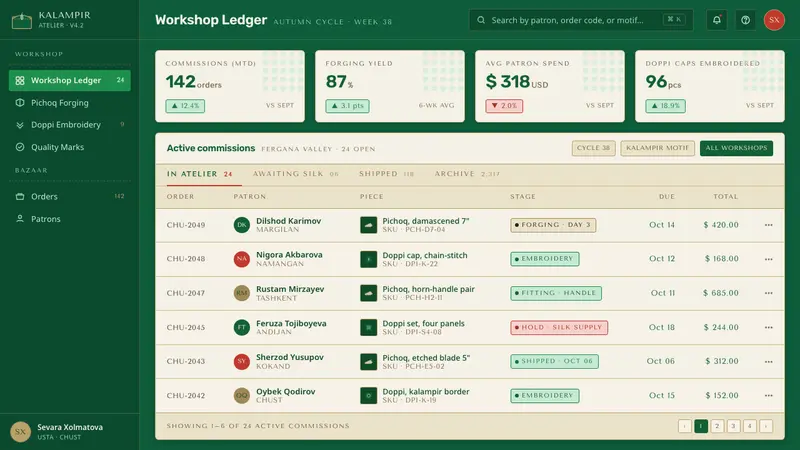Viewport: 800px width, 450px height.
Task: Open the more menu for order CHU-2049
Action: click(768, 225)
